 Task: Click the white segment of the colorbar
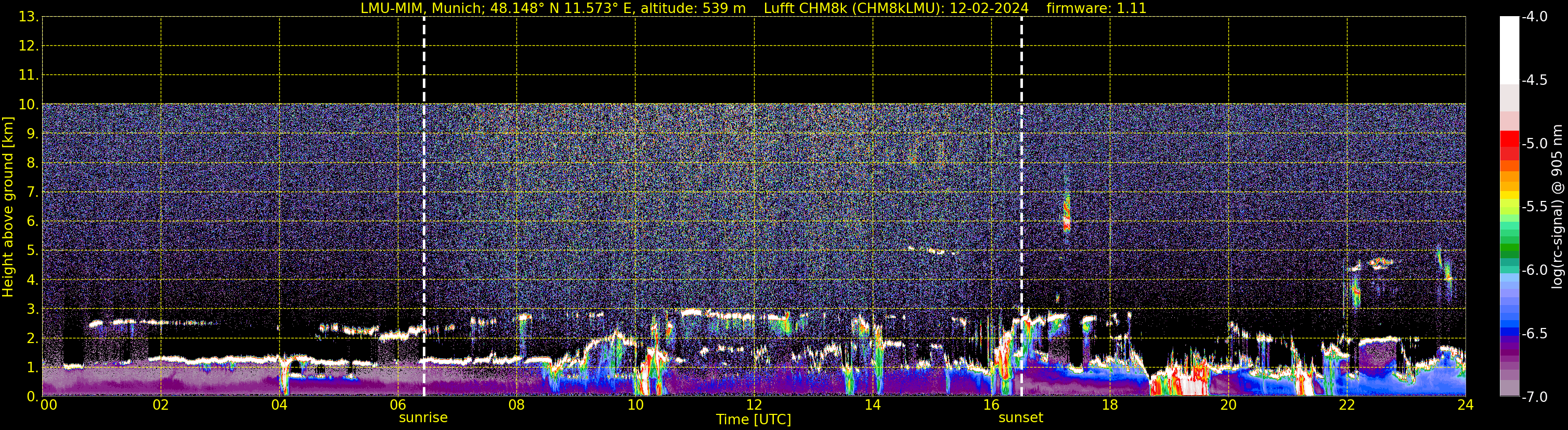tap(1510, 50)
